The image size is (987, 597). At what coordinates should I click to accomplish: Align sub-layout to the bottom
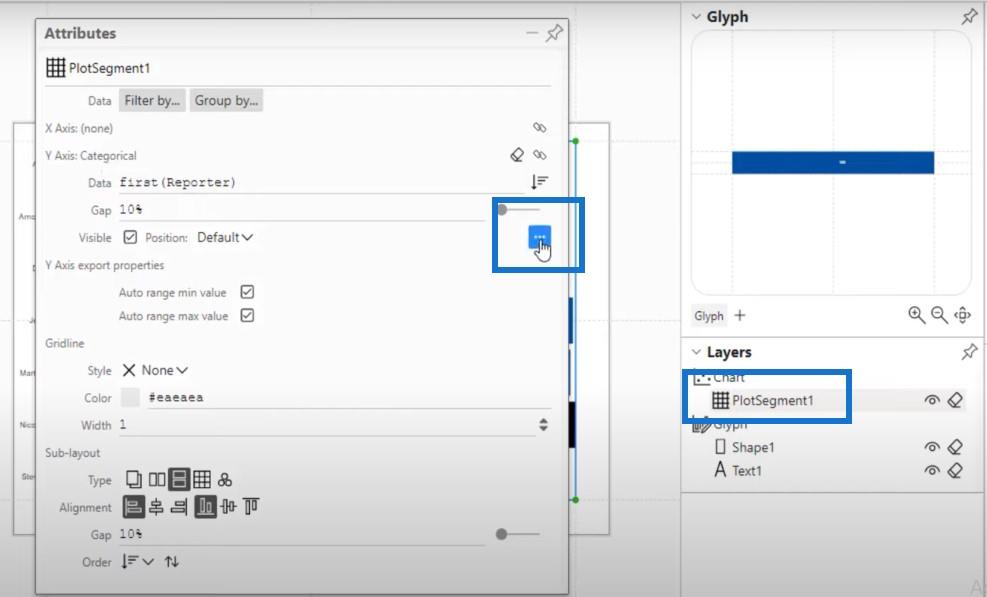(x=205, y=506)
